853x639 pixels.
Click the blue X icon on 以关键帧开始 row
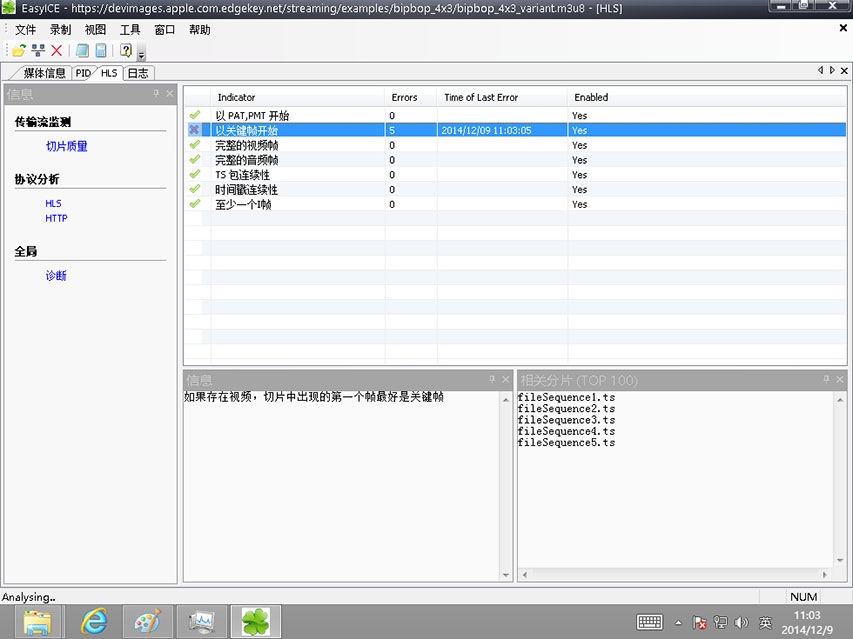point(194,130)
